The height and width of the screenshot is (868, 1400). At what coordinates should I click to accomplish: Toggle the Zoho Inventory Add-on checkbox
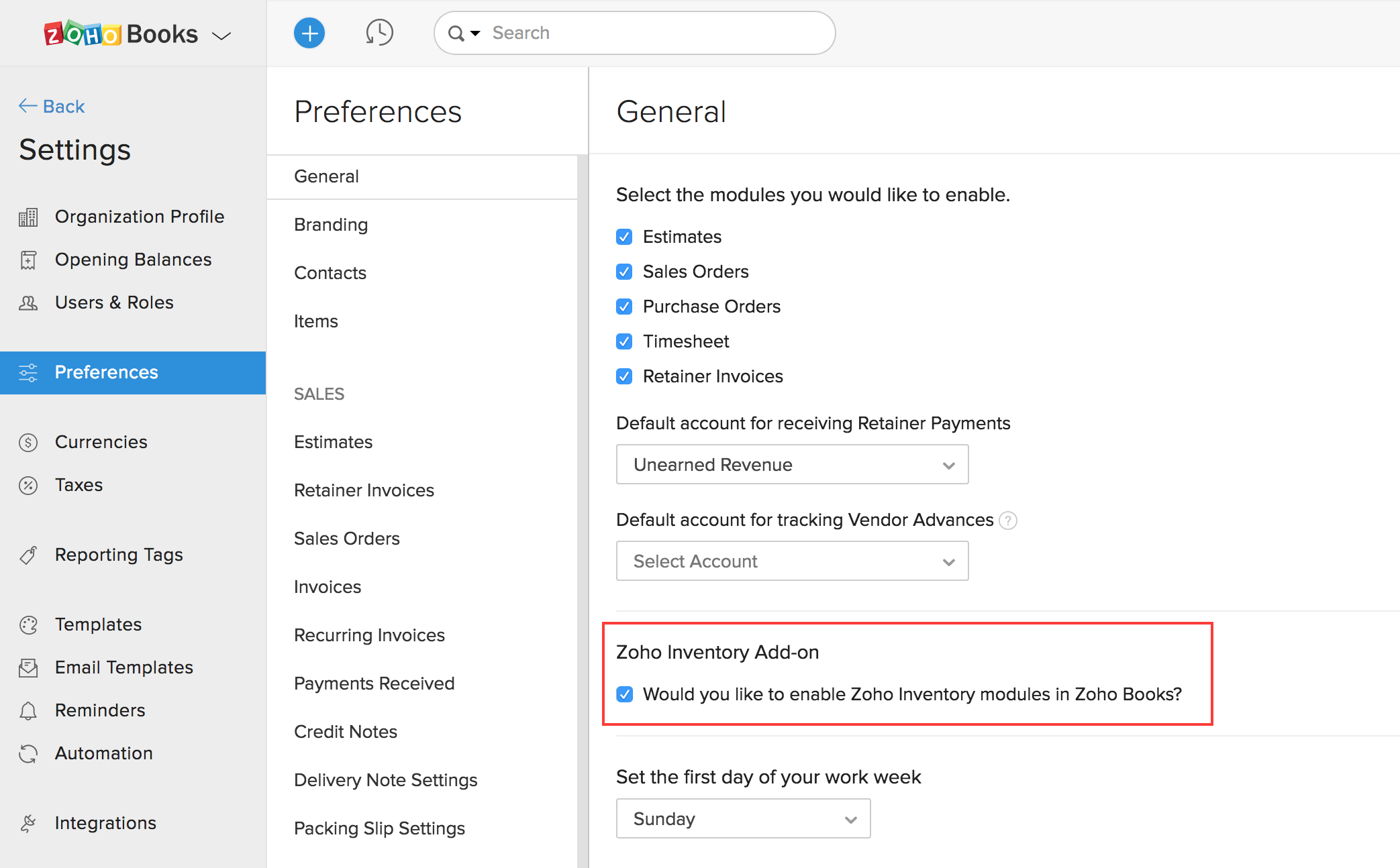625,693
